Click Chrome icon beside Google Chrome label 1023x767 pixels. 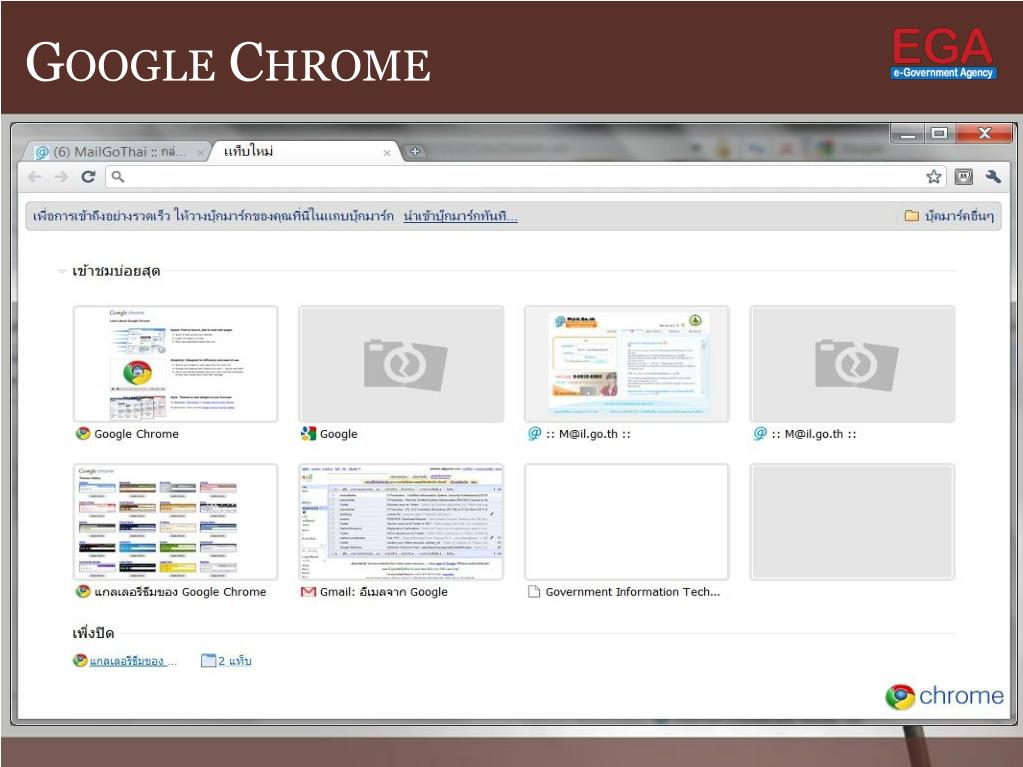83,433
